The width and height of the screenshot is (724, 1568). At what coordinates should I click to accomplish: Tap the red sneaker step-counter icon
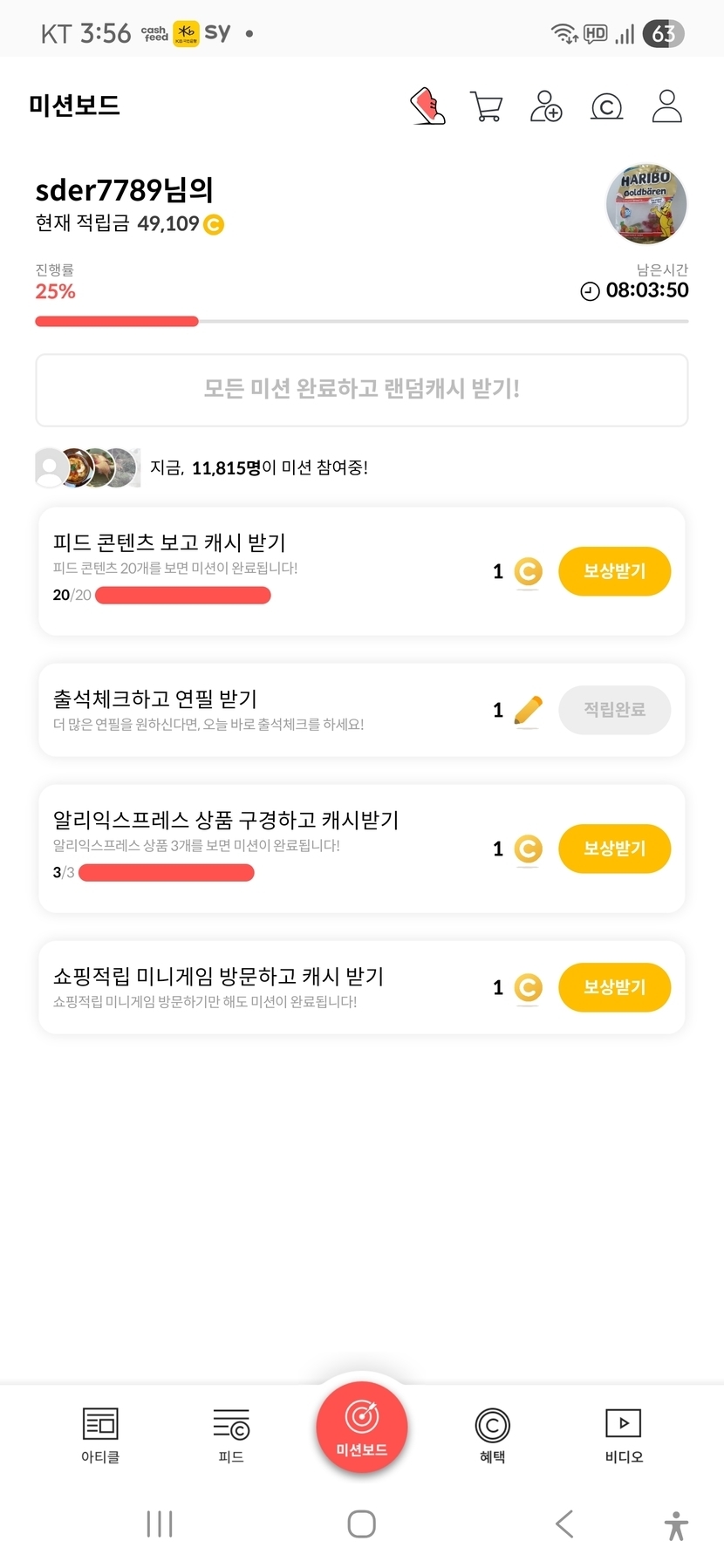[x=427, y=106]
